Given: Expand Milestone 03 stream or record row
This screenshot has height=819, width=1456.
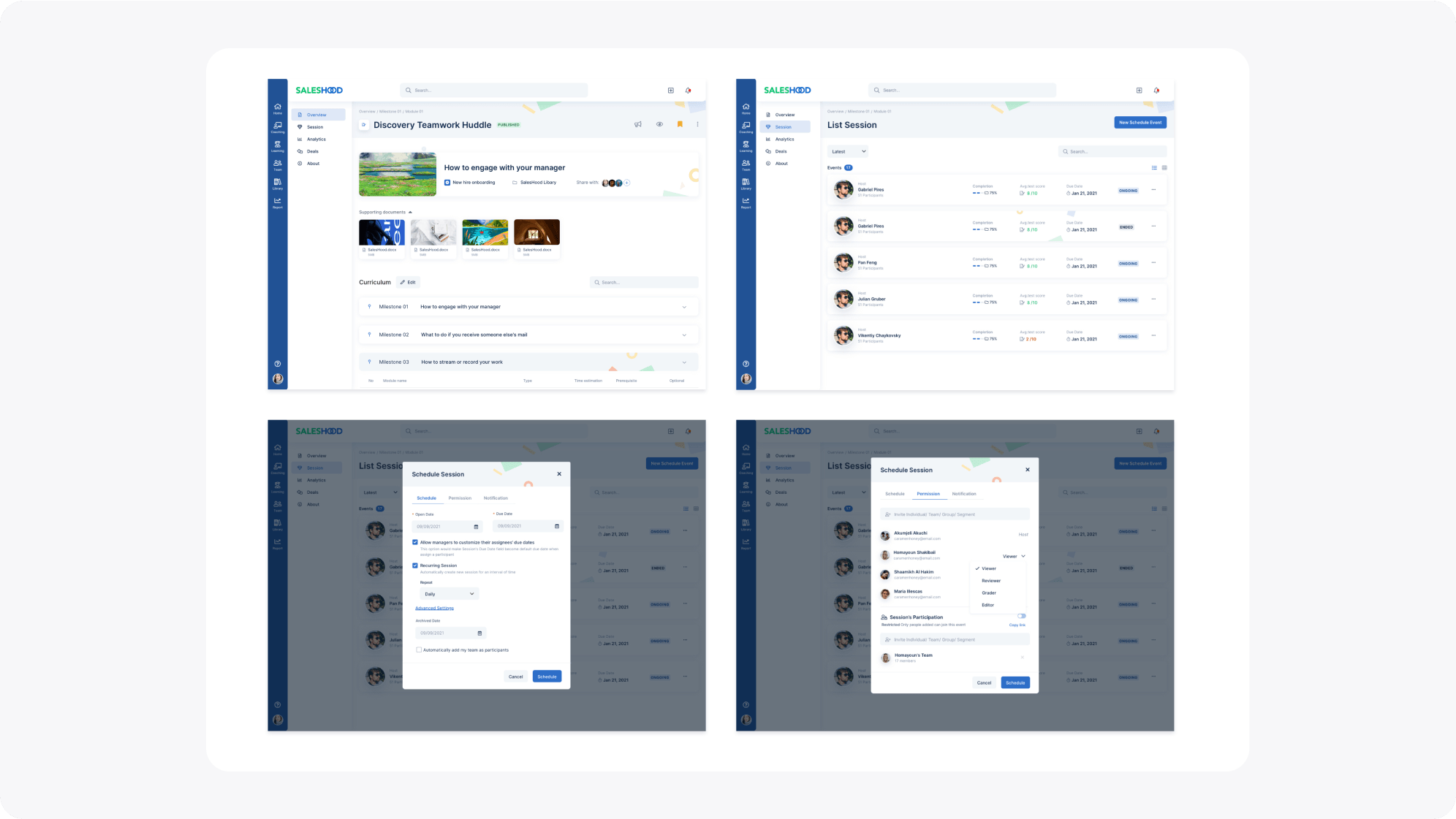Looking at the screenshot, I should (528, 362).
